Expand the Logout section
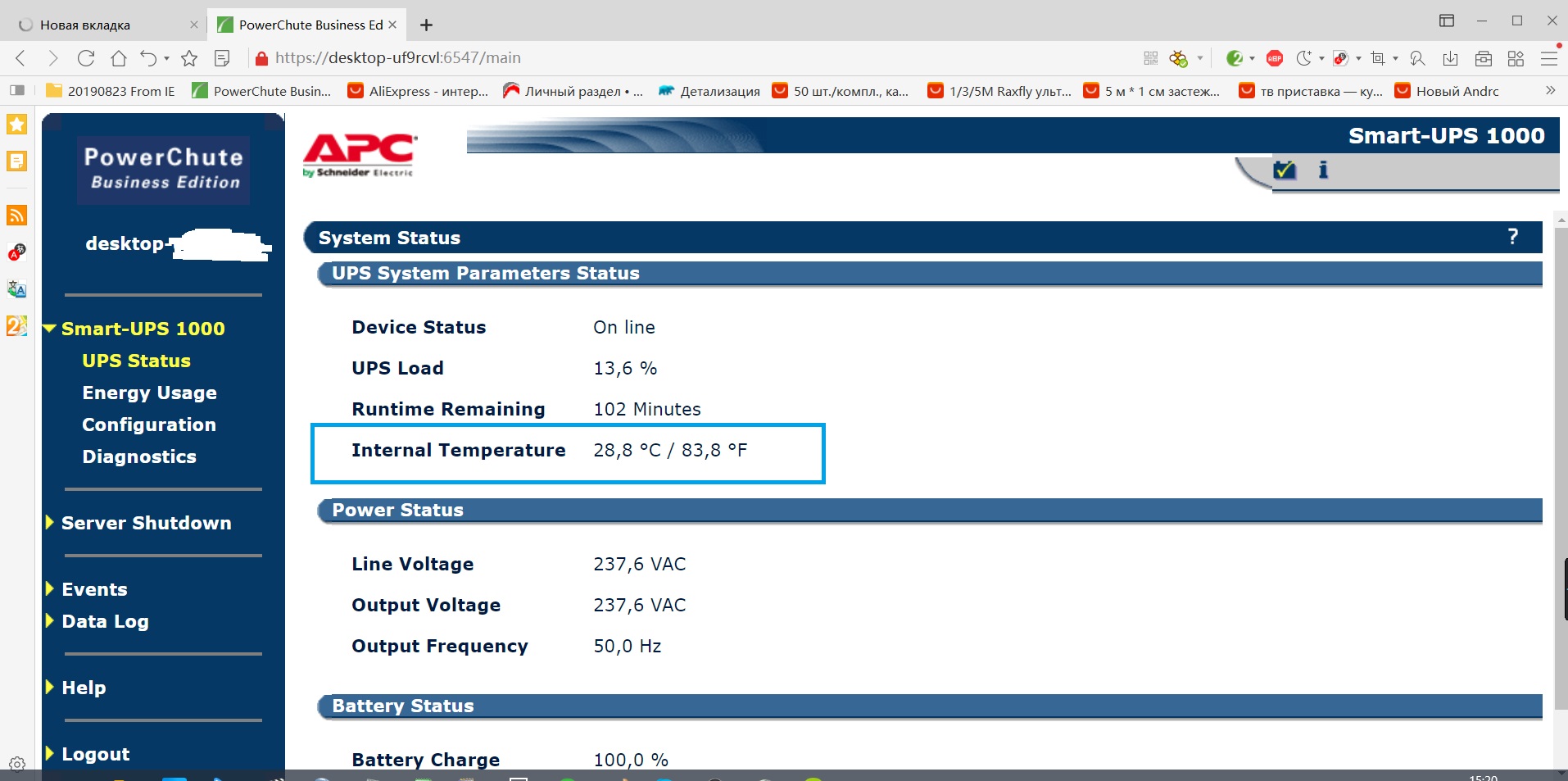This screenshot has width=1568, height=781. 49,753
